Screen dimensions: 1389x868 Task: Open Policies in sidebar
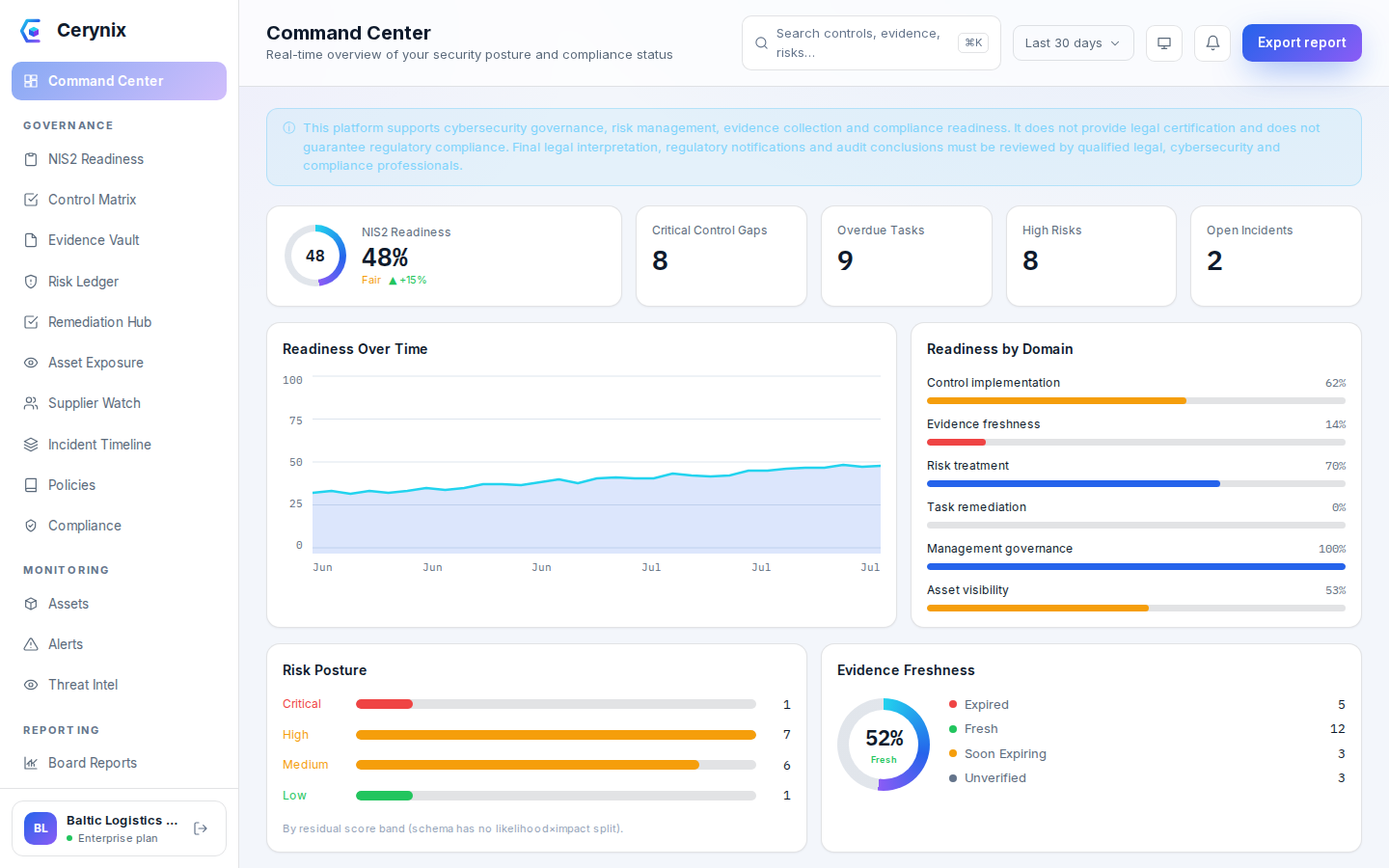click(119, 485)
